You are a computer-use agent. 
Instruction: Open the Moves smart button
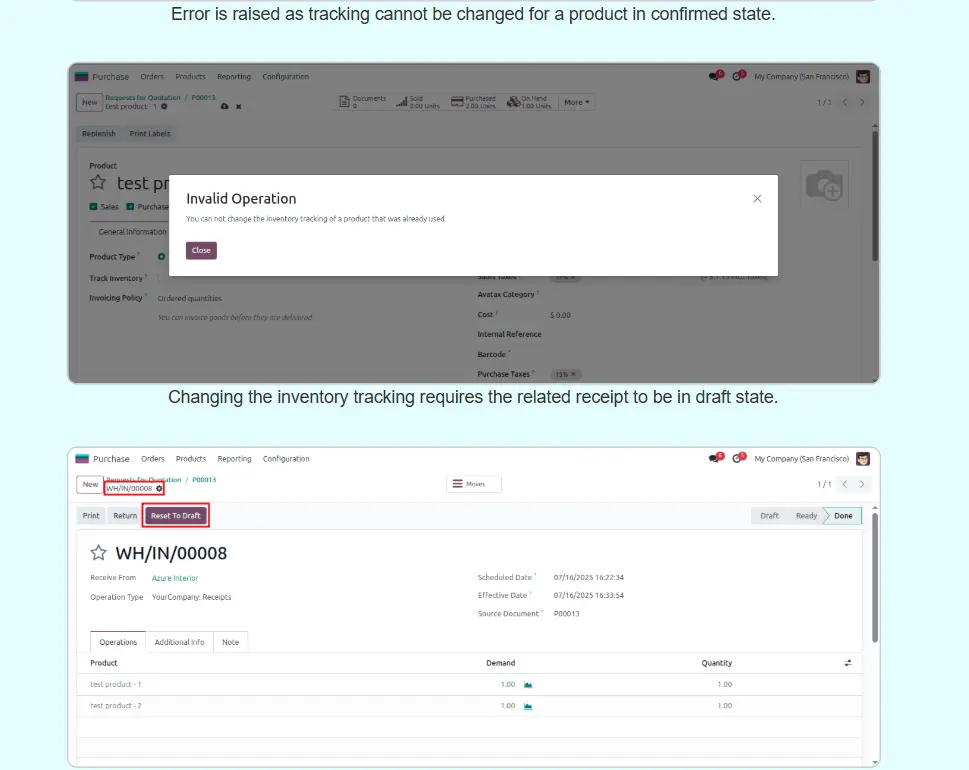click(474, 484)
